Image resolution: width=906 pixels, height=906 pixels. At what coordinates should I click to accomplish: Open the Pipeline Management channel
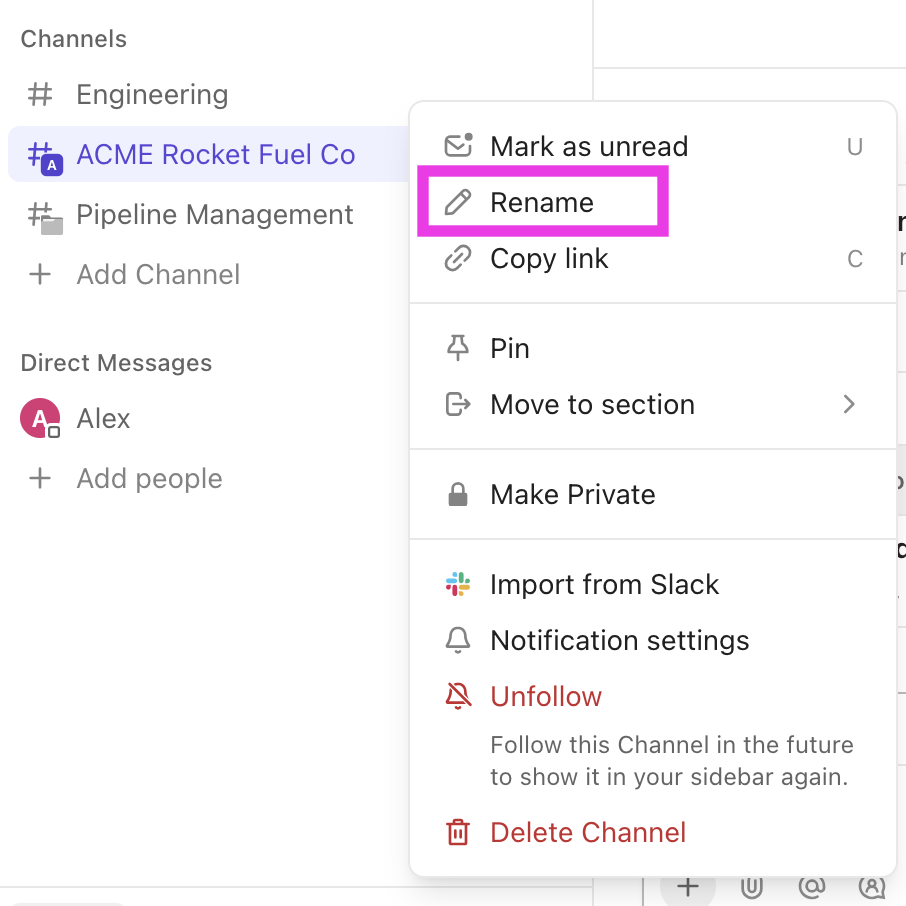click(x=214, y=215)
